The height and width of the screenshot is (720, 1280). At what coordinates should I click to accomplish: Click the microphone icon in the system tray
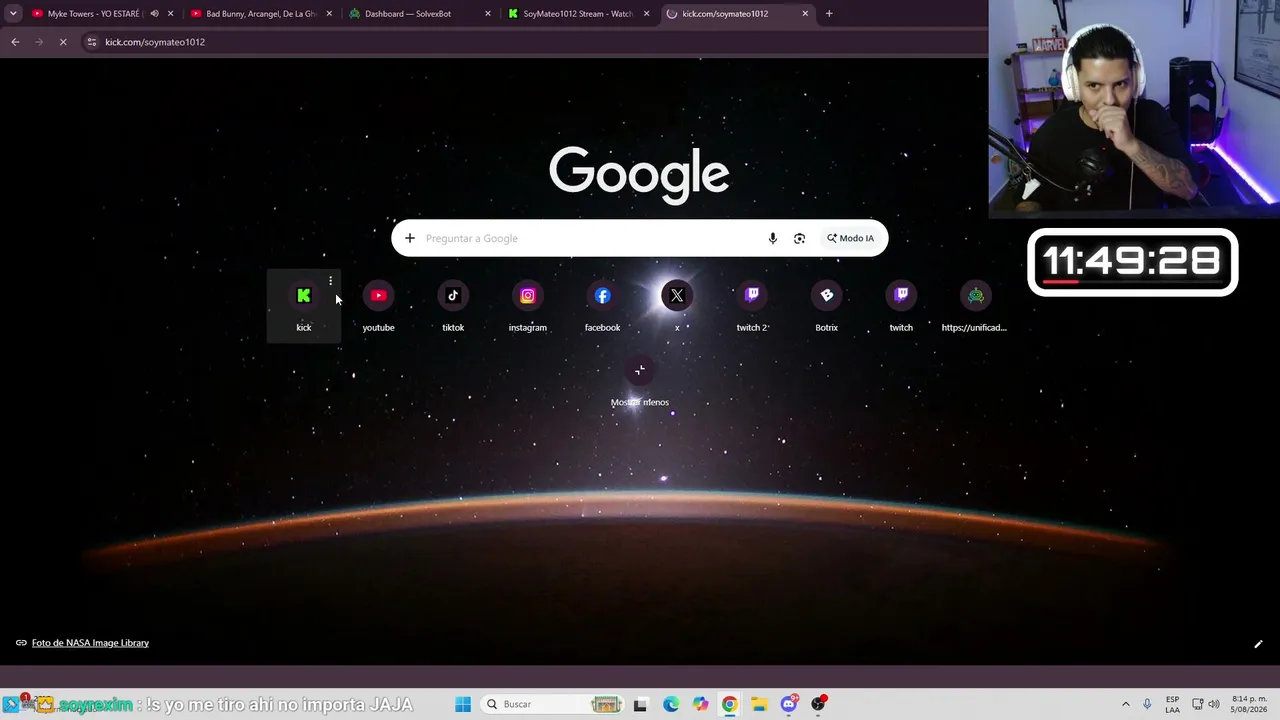click(1147, 704)
